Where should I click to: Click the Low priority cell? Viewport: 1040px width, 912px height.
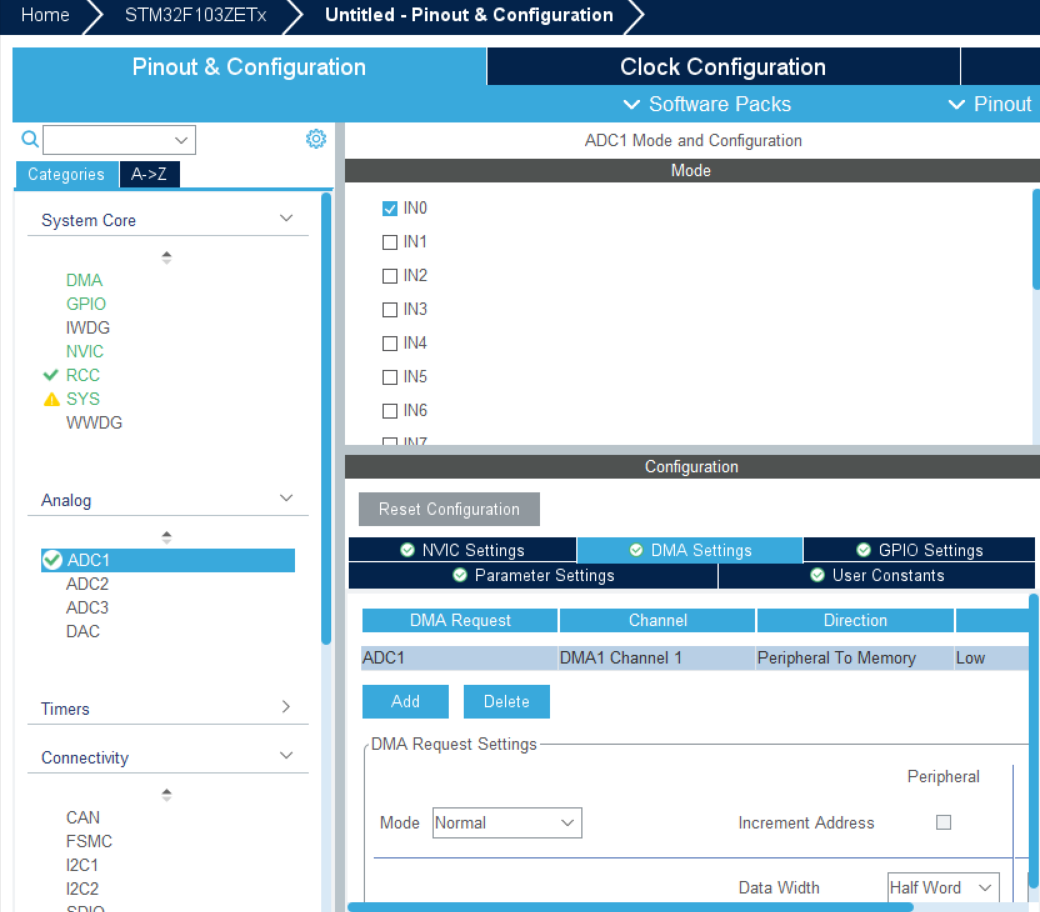click(x=991, y=658)
